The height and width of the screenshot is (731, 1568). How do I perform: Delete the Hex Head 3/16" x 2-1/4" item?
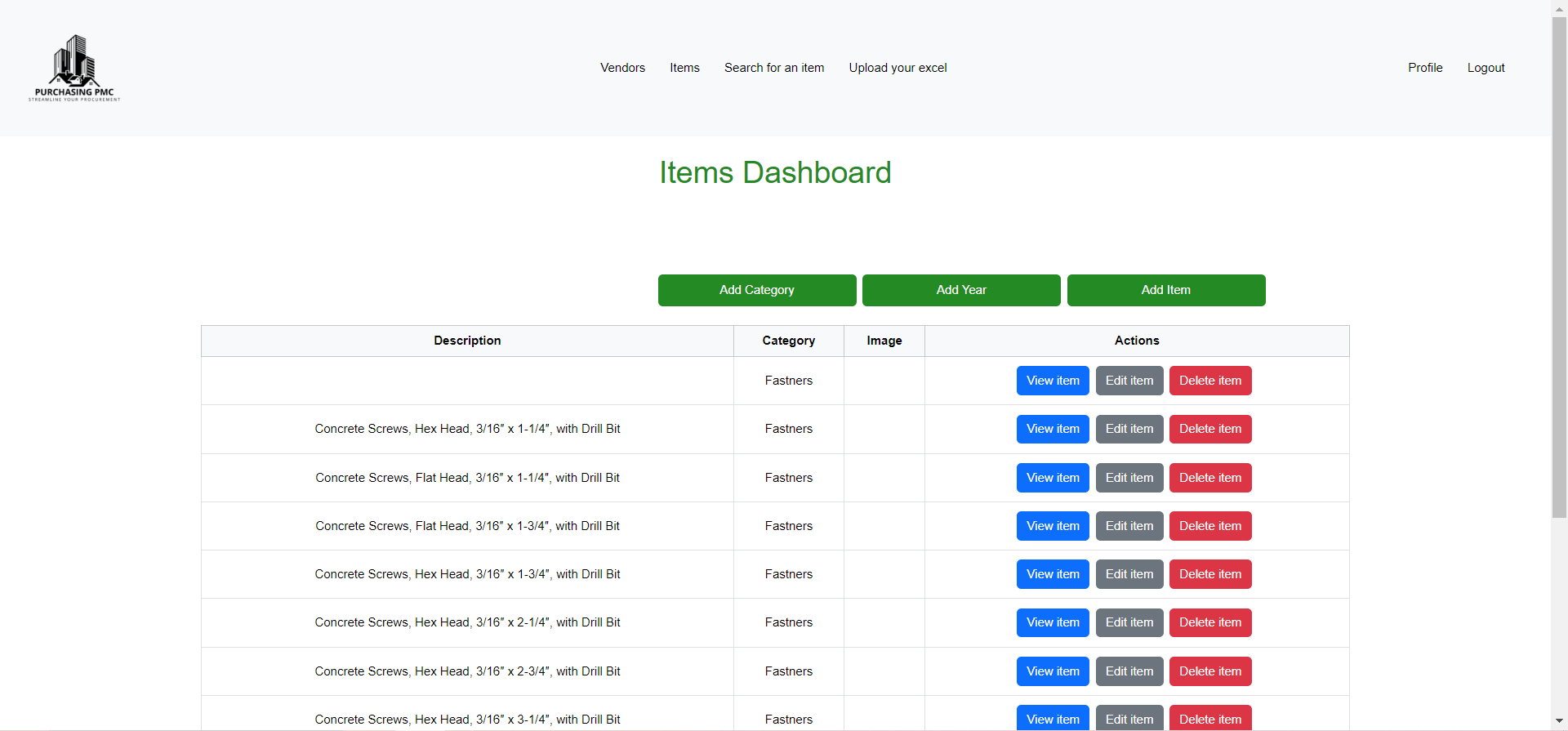point(1209,622)
